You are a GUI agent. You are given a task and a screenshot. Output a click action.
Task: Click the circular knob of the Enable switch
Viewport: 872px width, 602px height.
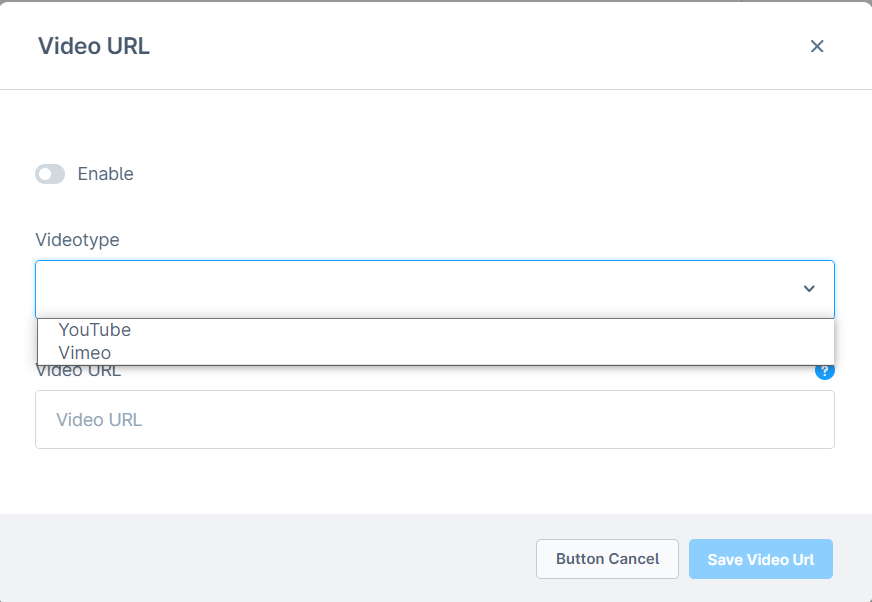click(x=44, y=174)
